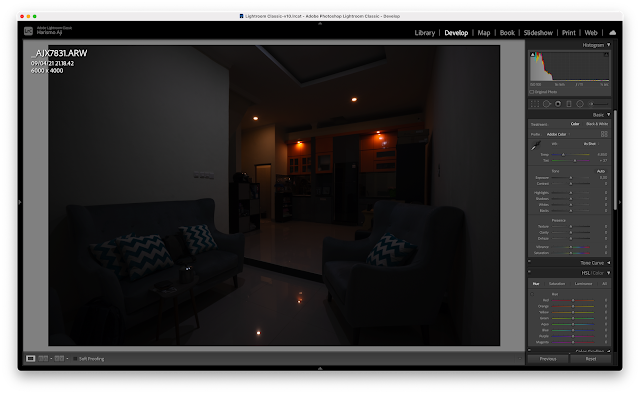
Task: Click the right panel vertical scrollbar
Action: (x=615, y=159)
